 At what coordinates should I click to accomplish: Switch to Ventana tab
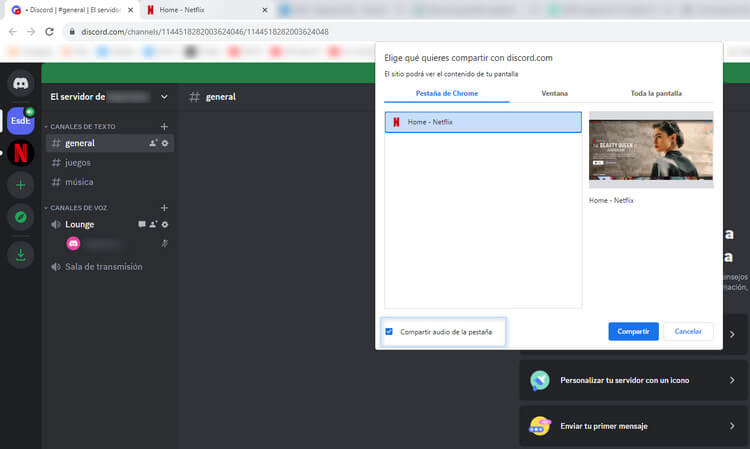(x=554, y=93)
